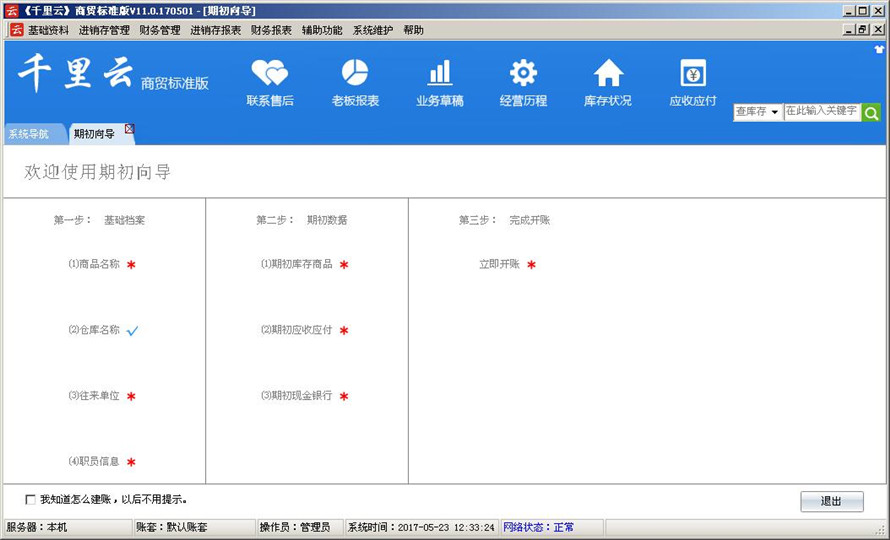
Task: Open the 财务管理 menu
Action: pos(160,30)
